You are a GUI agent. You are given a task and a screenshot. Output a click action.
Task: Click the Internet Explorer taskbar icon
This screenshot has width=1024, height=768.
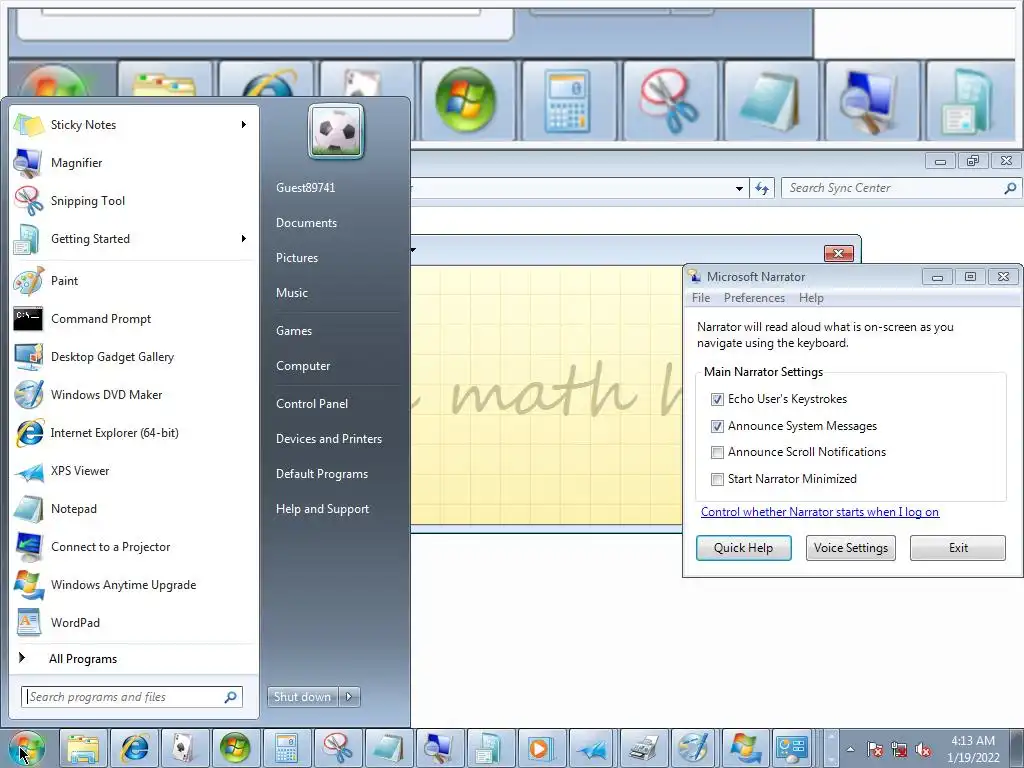click(x=135, y=748)
